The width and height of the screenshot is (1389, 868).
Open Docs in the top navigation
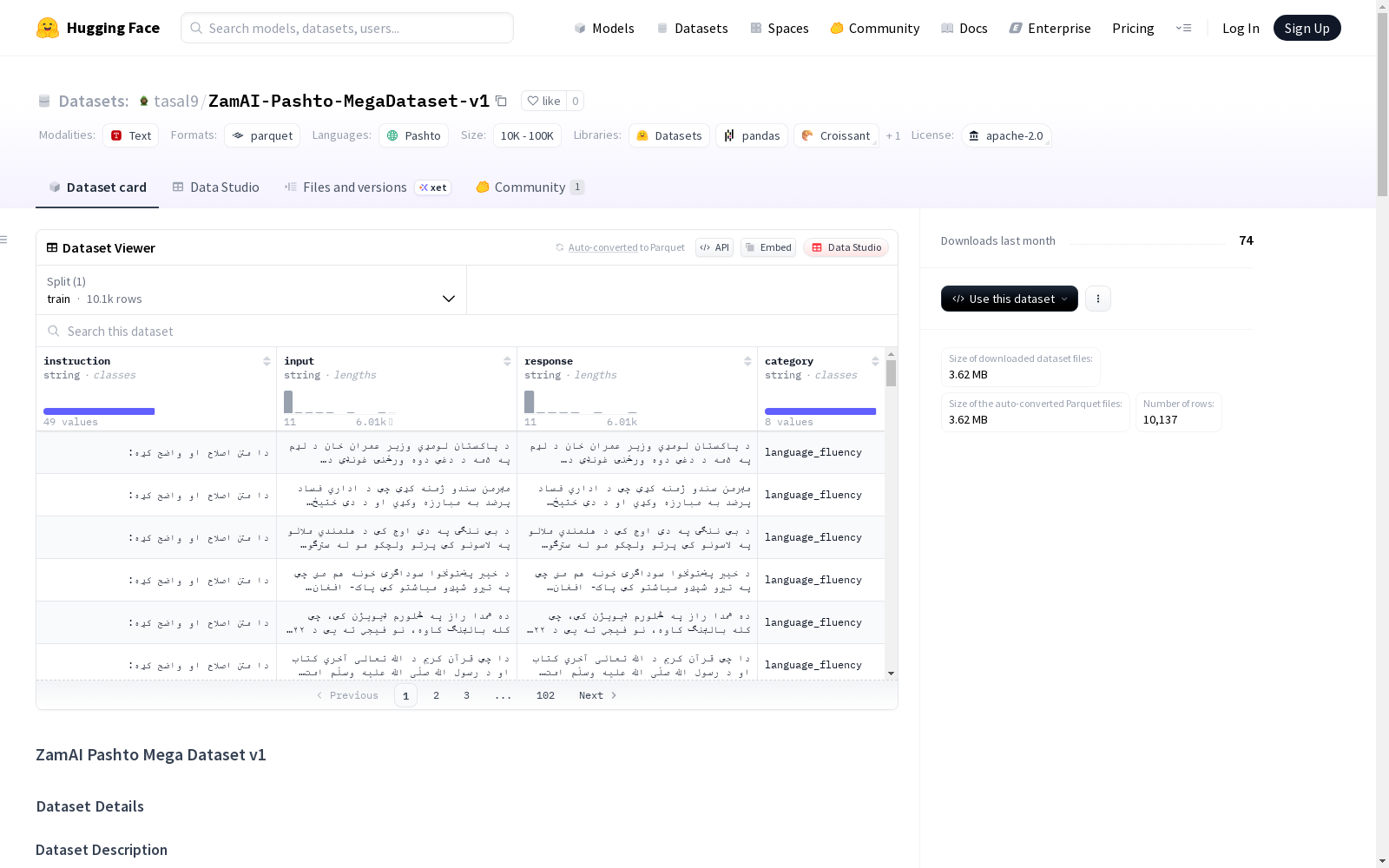[964, 28]
